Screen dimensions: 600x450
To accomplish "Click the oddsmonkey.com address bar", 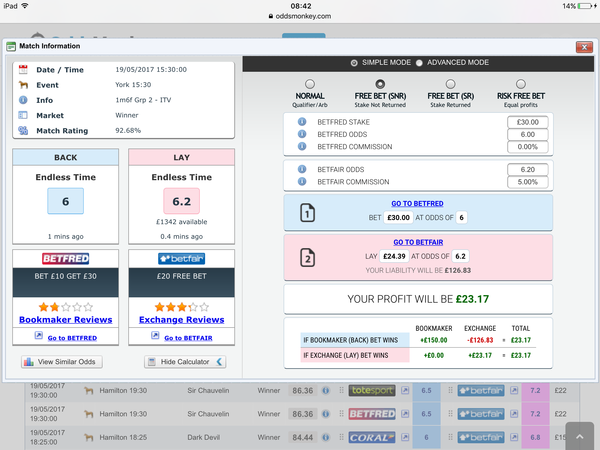I will [300, 16].
